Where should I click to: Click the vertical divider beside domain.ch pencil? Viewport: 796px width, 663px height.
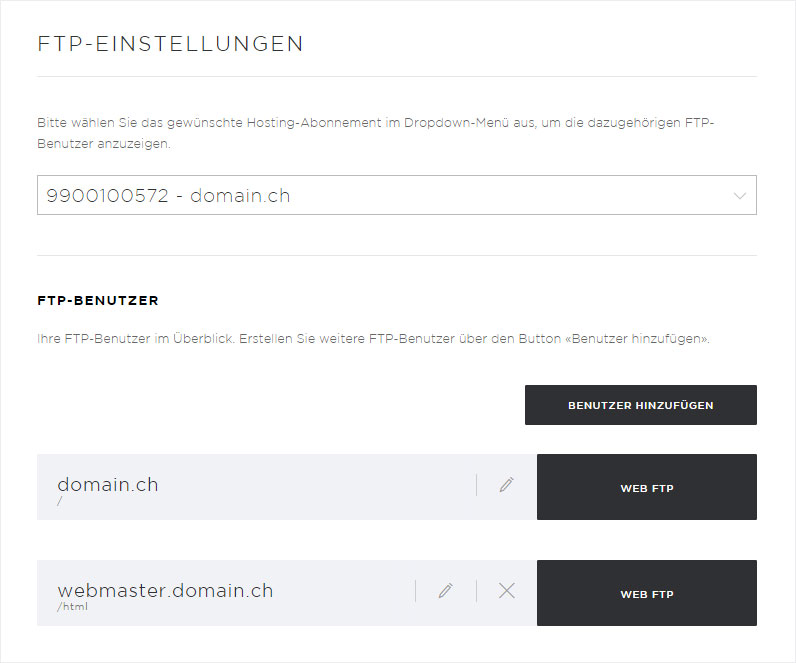coord(476,485)
